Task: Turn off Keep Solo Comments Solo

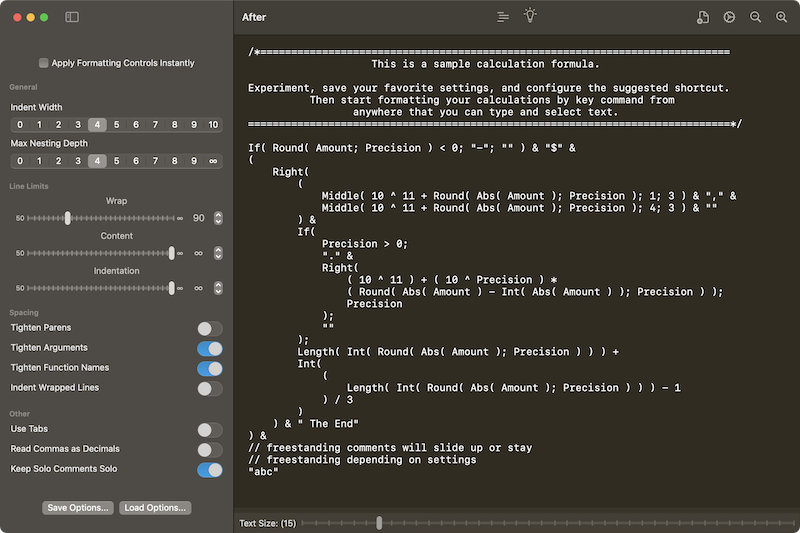Action: [x=210, y=470]
